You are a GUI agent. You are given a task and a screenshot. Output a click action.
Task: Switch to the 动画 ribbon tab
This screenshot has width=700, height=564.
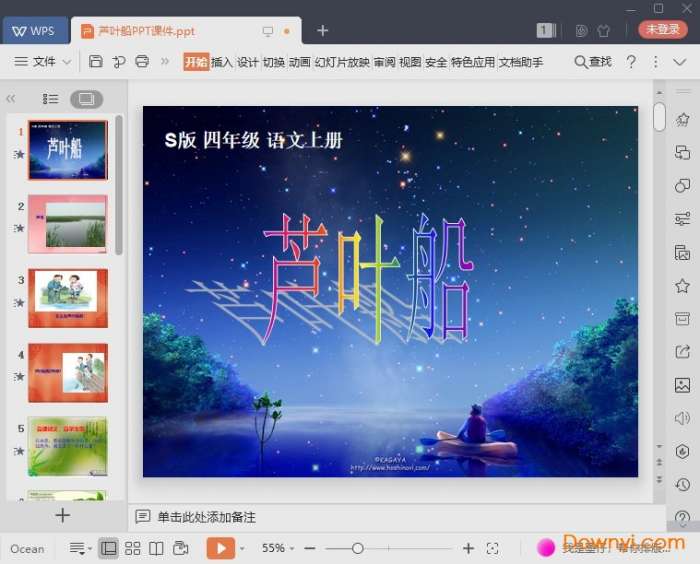pos(300,62)
